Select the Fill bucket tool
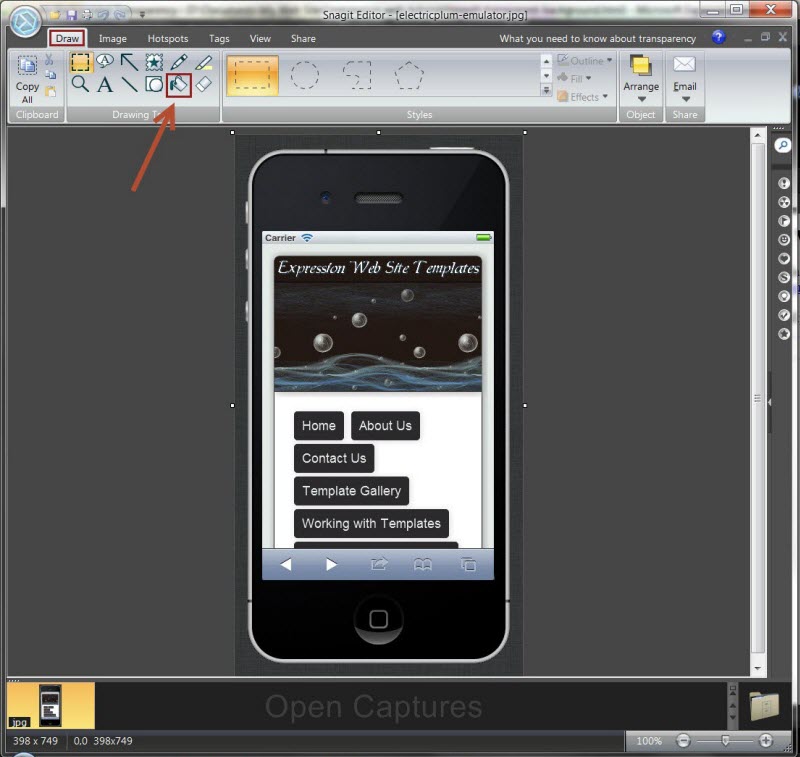Viewport: 800px width, 757px height. (179, 85)
